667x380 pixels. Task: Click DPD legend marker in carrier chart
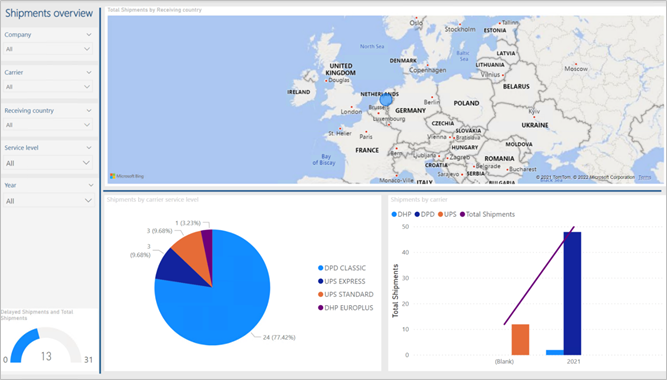pos(417,214)
